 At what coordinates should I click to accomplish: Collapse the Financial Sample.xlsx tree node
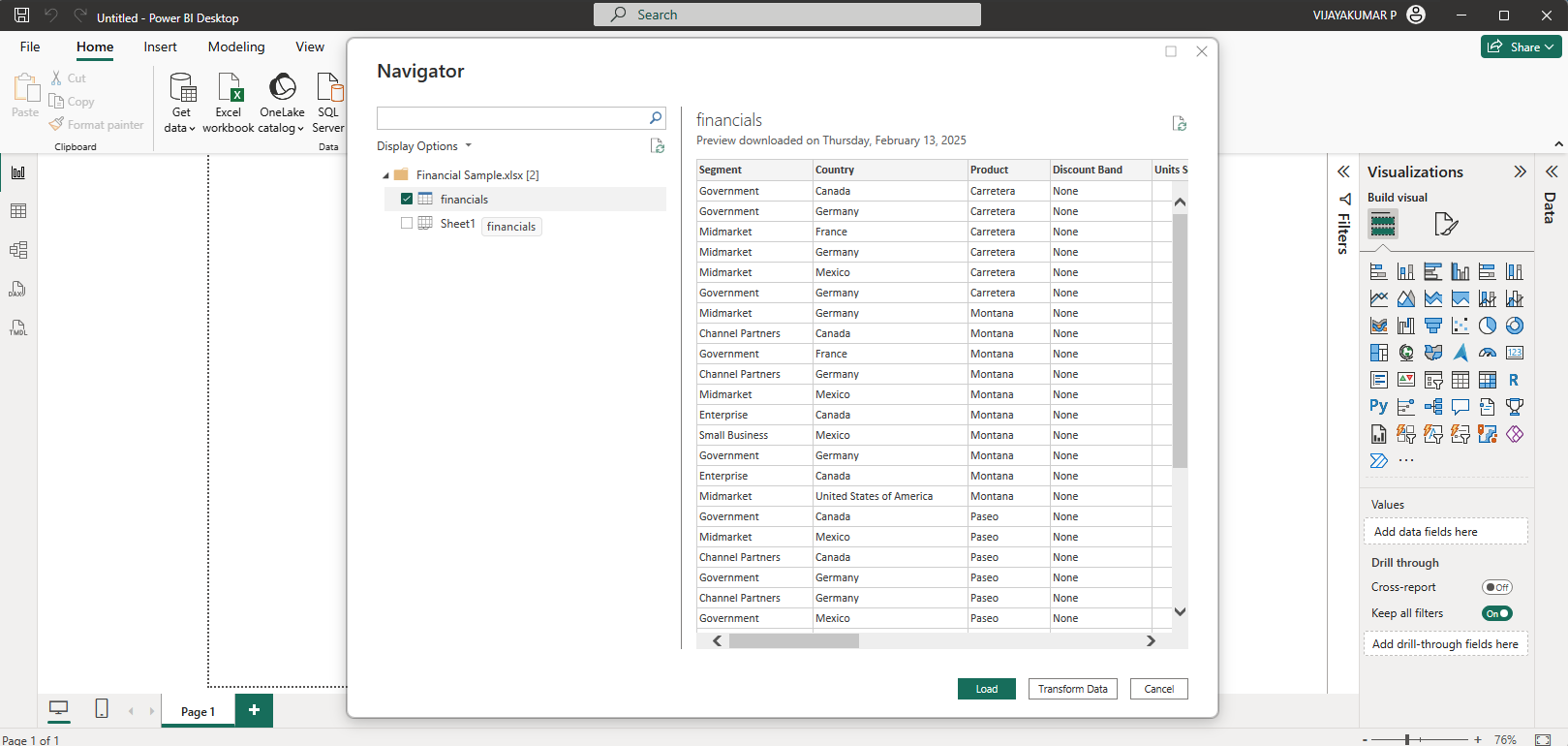[x=385, y=175]
